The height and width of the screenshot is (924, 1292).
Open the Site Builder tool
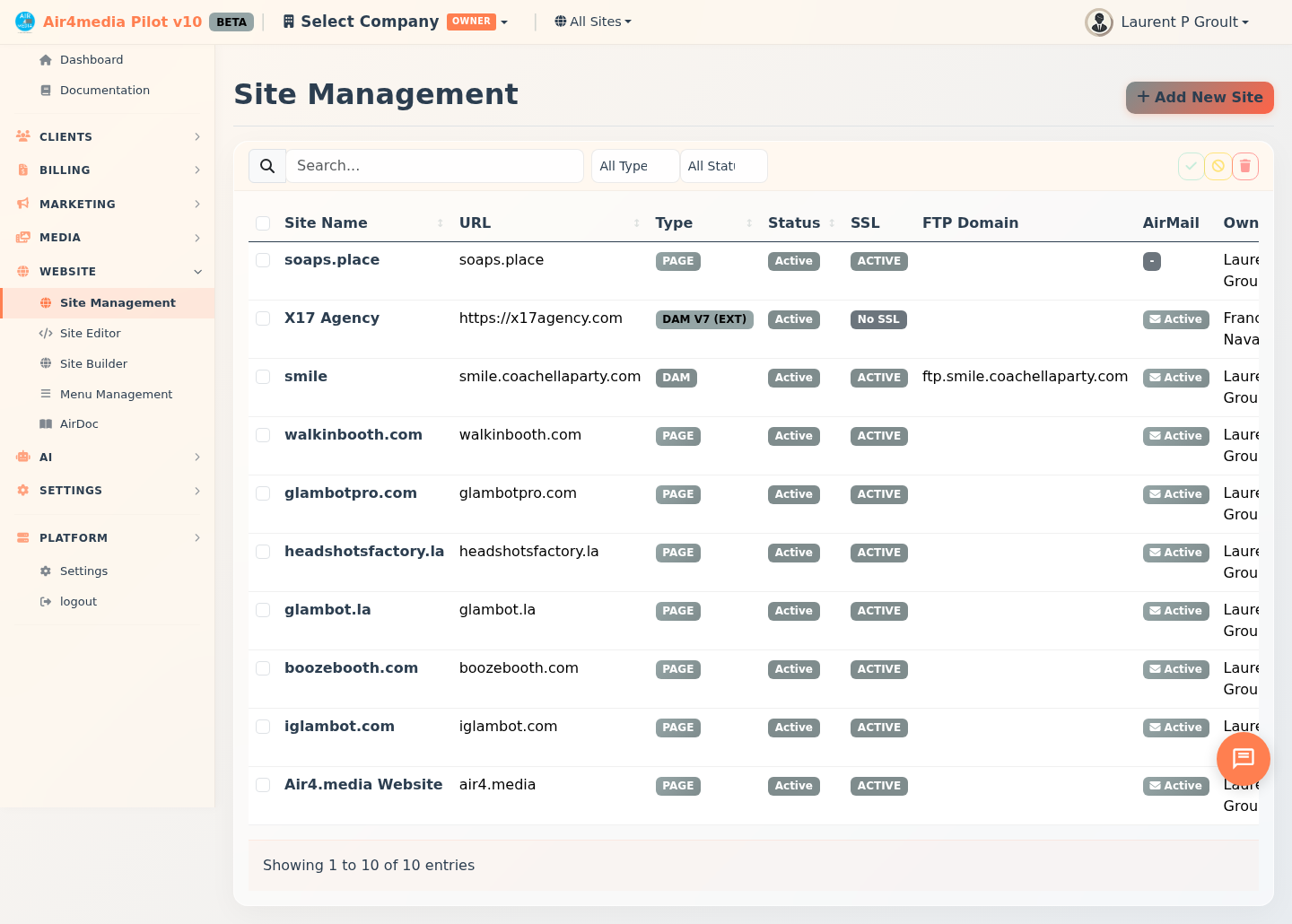click(92, 363)
